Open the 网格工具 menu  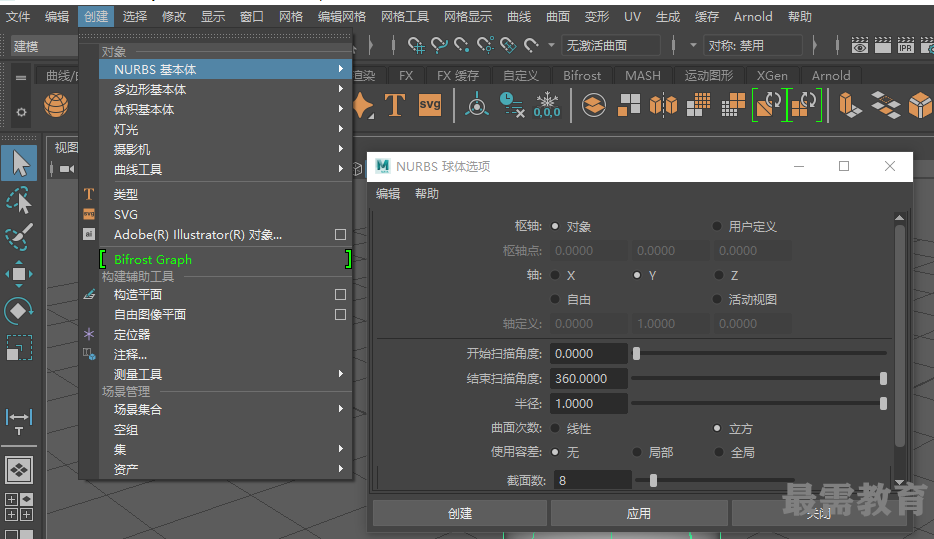pyautogui.click(x=405, y=17)
